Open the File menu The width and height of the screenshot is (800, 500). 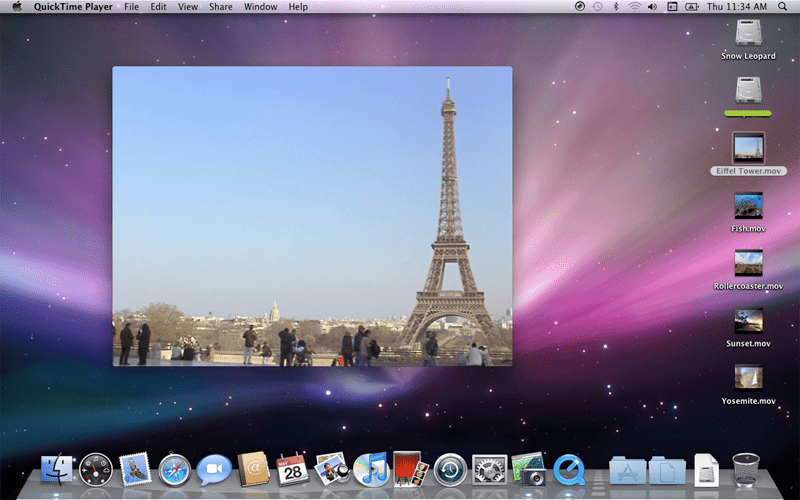click(x=131, y=7)
